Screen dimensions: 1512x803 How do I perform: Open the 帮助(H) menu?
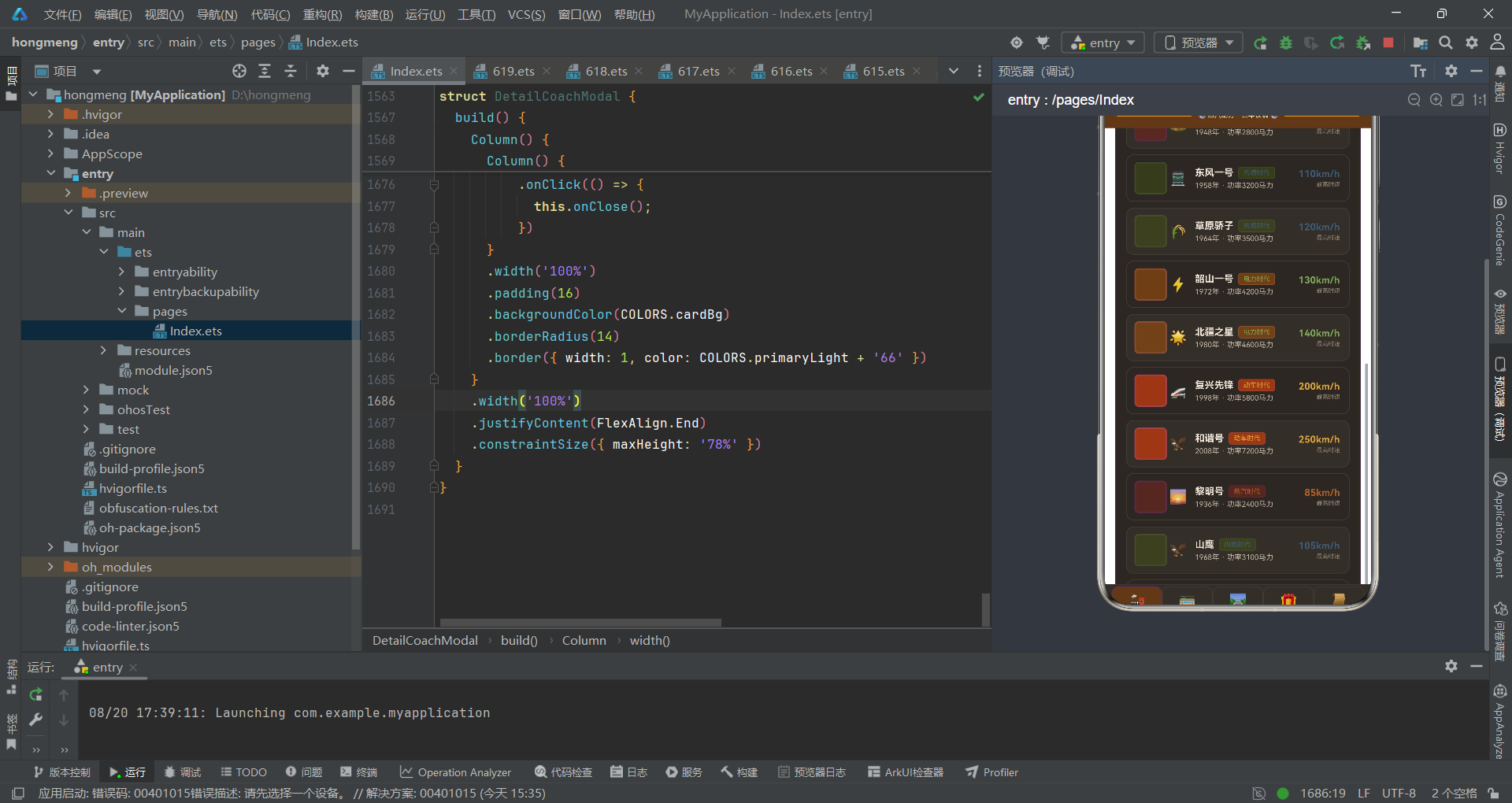(634, 14)
